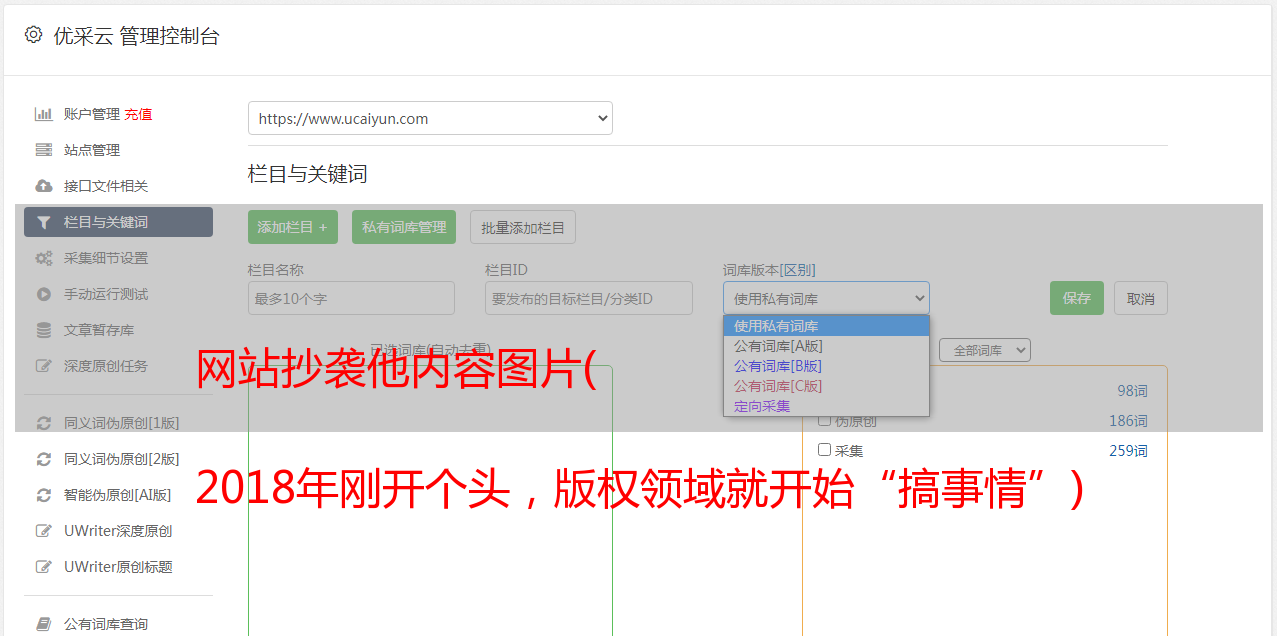1277x636 pixels.
Task: Click the gears icon for 采集细节设置
Action: (x=43, y=258)
